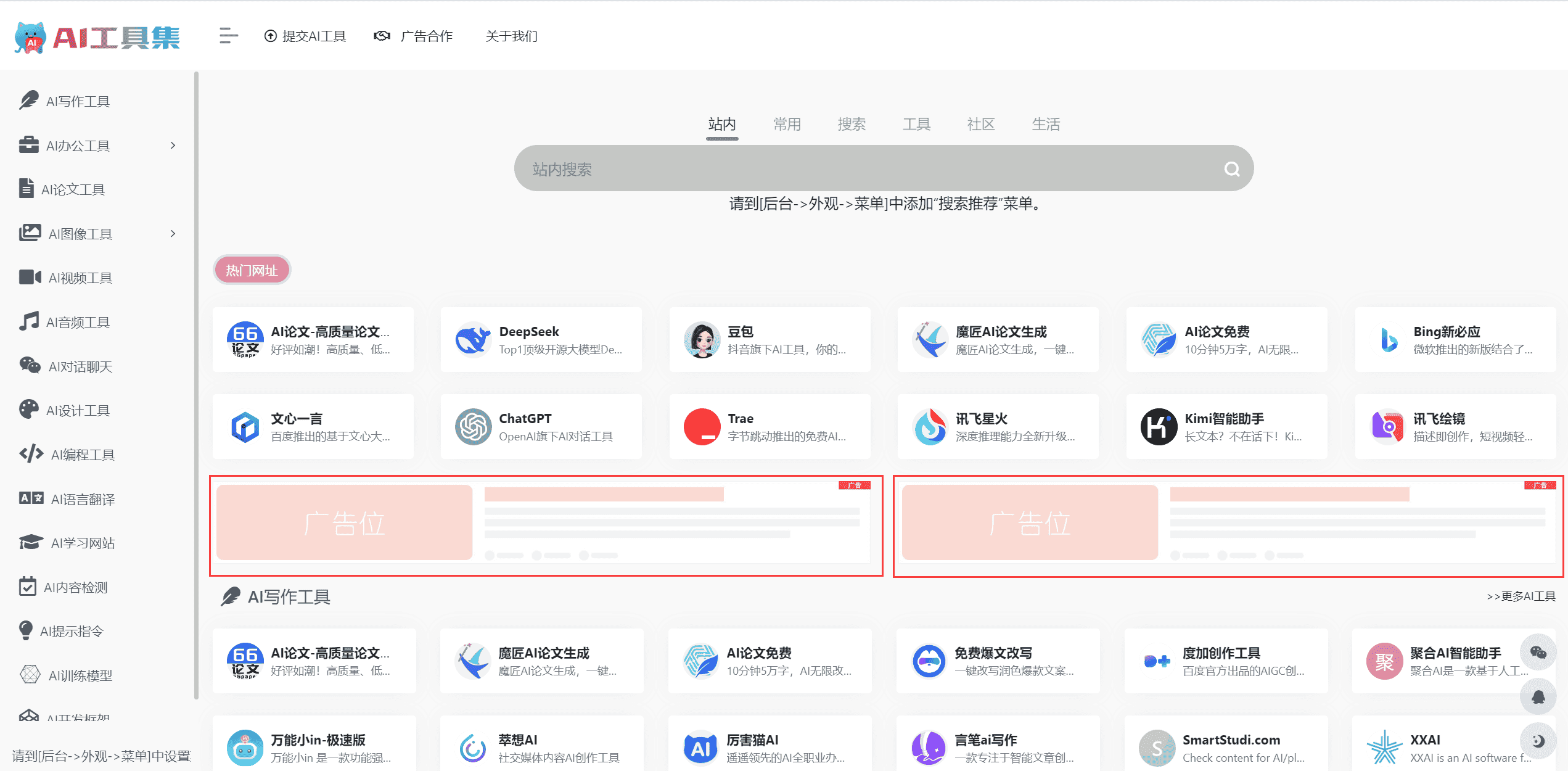Click the 热门网址 pink tag button

(252, 270)
